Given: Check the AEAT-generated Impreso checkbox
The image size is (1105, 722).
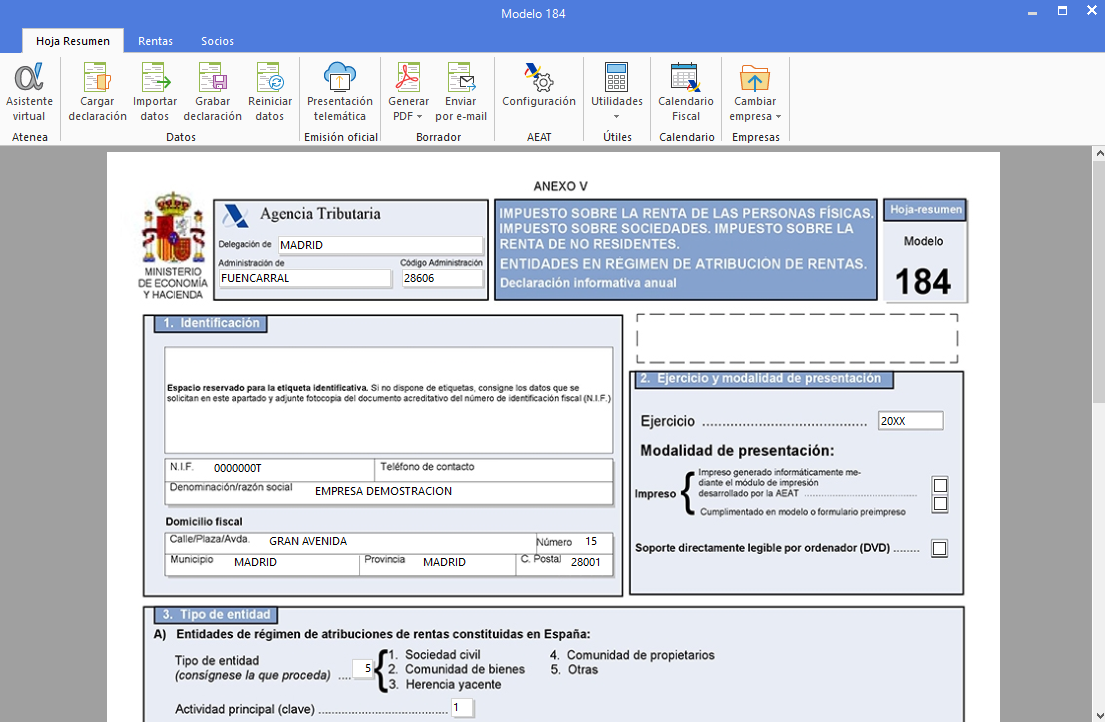Looking at the screenshot, I should pos(940,486).
